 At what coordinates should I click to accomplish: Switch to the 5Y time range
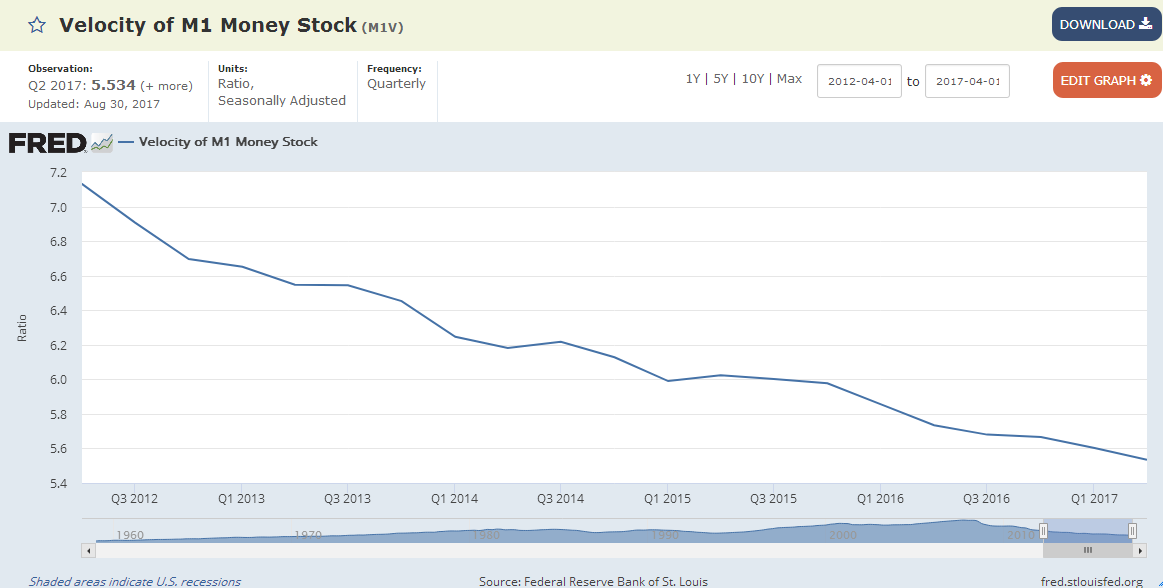(720, 79)
